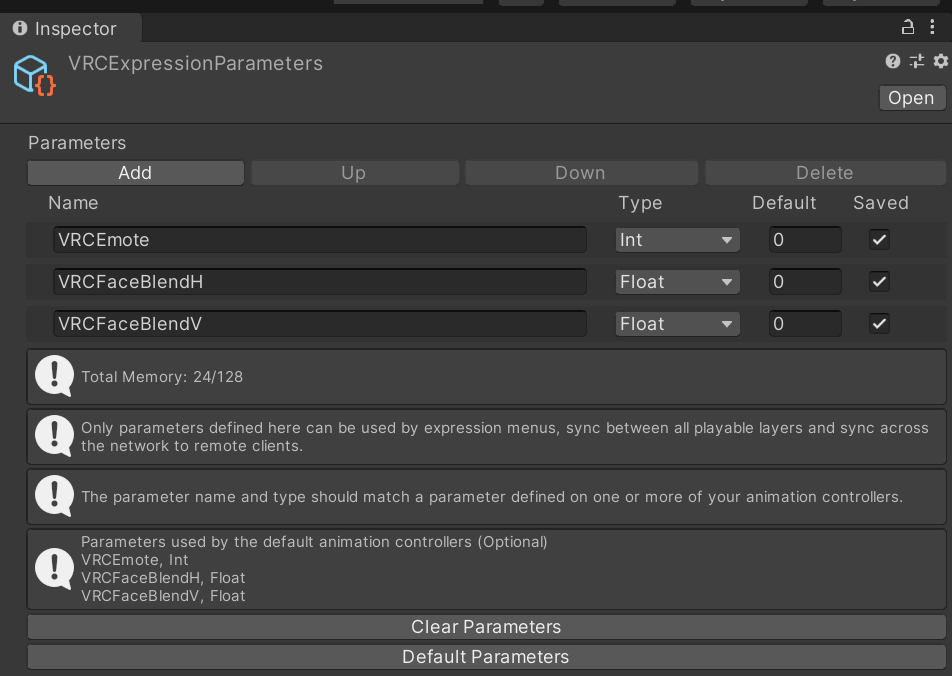The height and width of the screenshot is (676, 952).
Task: Click the Delete button
Action: coord(825,172)
